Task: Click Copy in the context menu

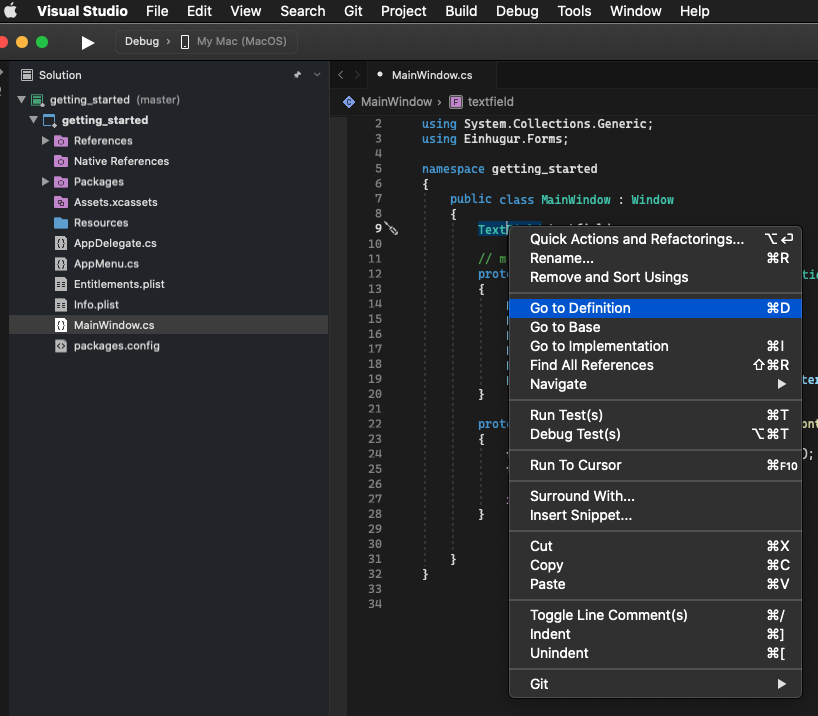Action: pyautogui.click(x=655, y=565)
